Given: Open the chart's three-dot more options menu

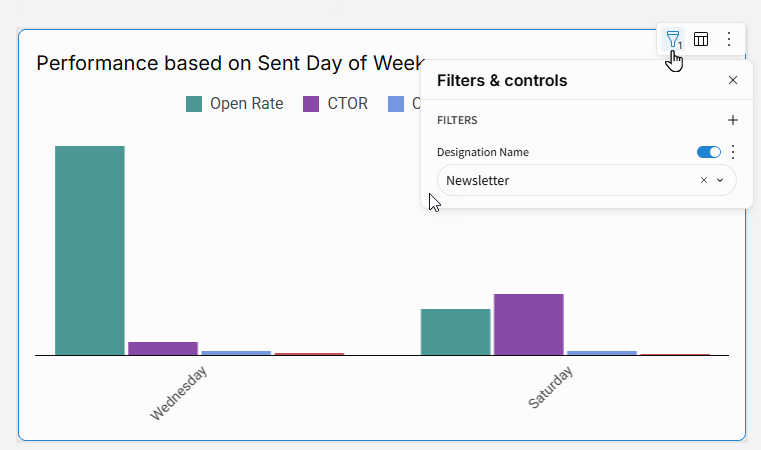Looking at the screenshot, I should [x=729, y=39].
